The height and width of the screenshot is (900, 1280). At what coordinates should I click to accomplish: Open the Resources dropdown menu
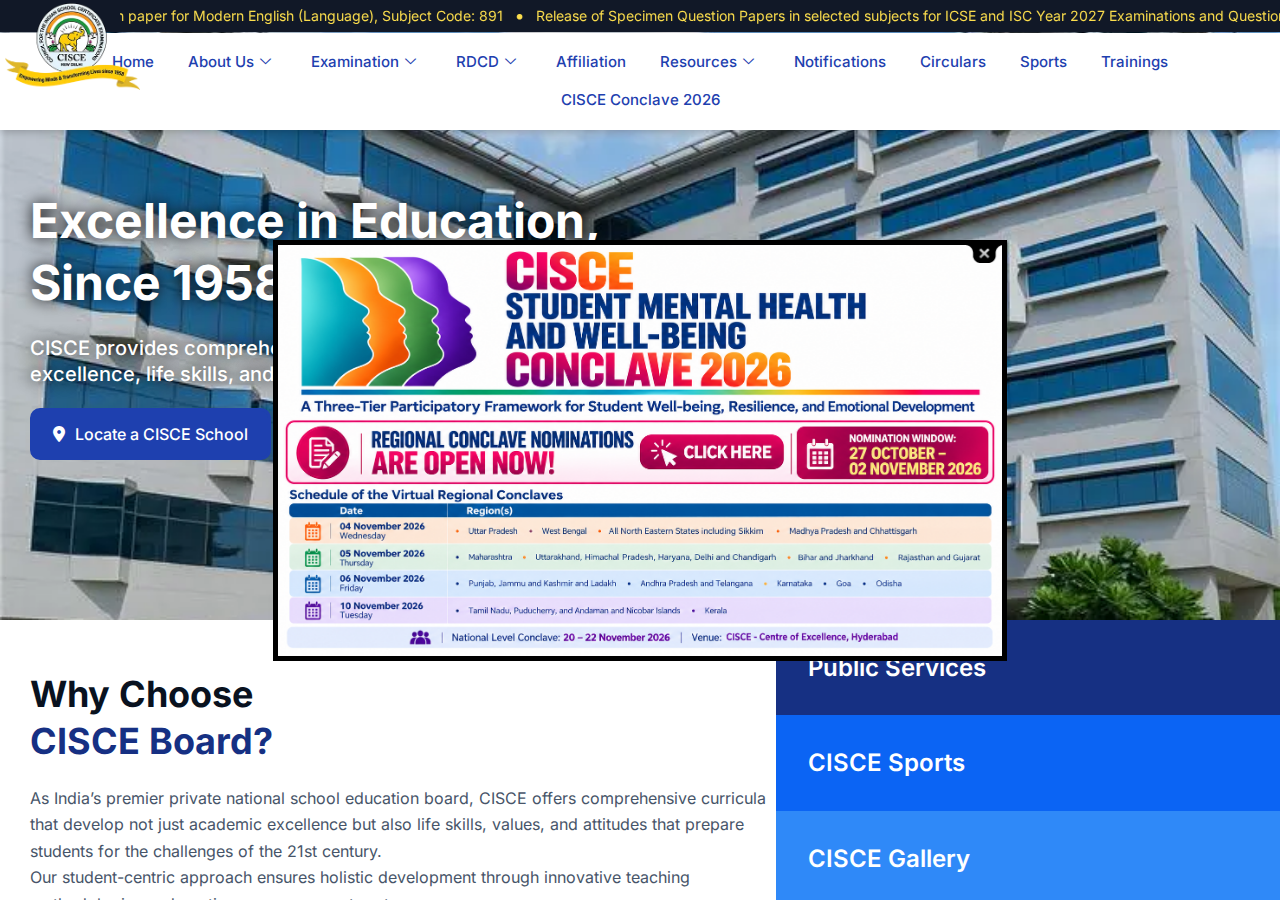point(708,62)
